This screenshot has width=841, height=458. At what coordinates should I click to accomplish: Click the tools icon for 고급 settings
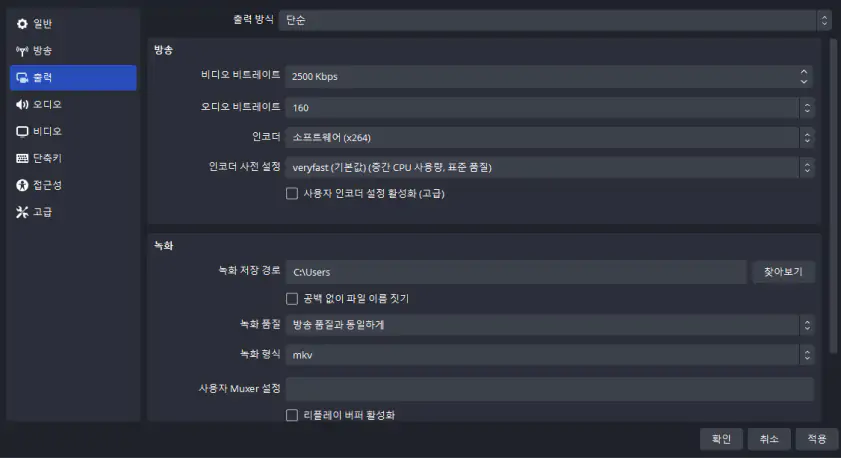pyautogui.click(x=22, y=212)
